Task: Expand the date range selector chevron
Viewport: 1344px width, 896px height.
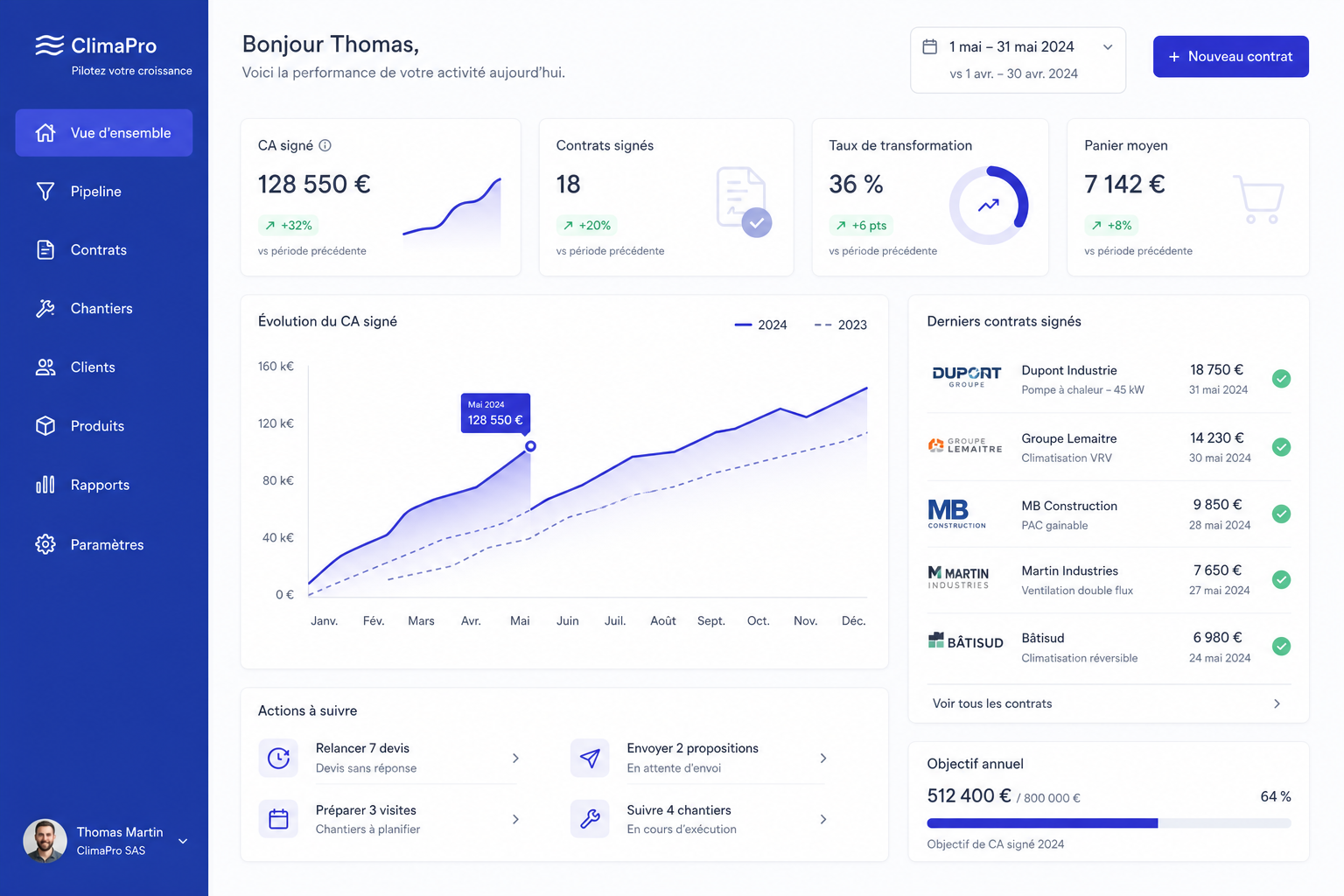Action: (x=1108, y=47)
